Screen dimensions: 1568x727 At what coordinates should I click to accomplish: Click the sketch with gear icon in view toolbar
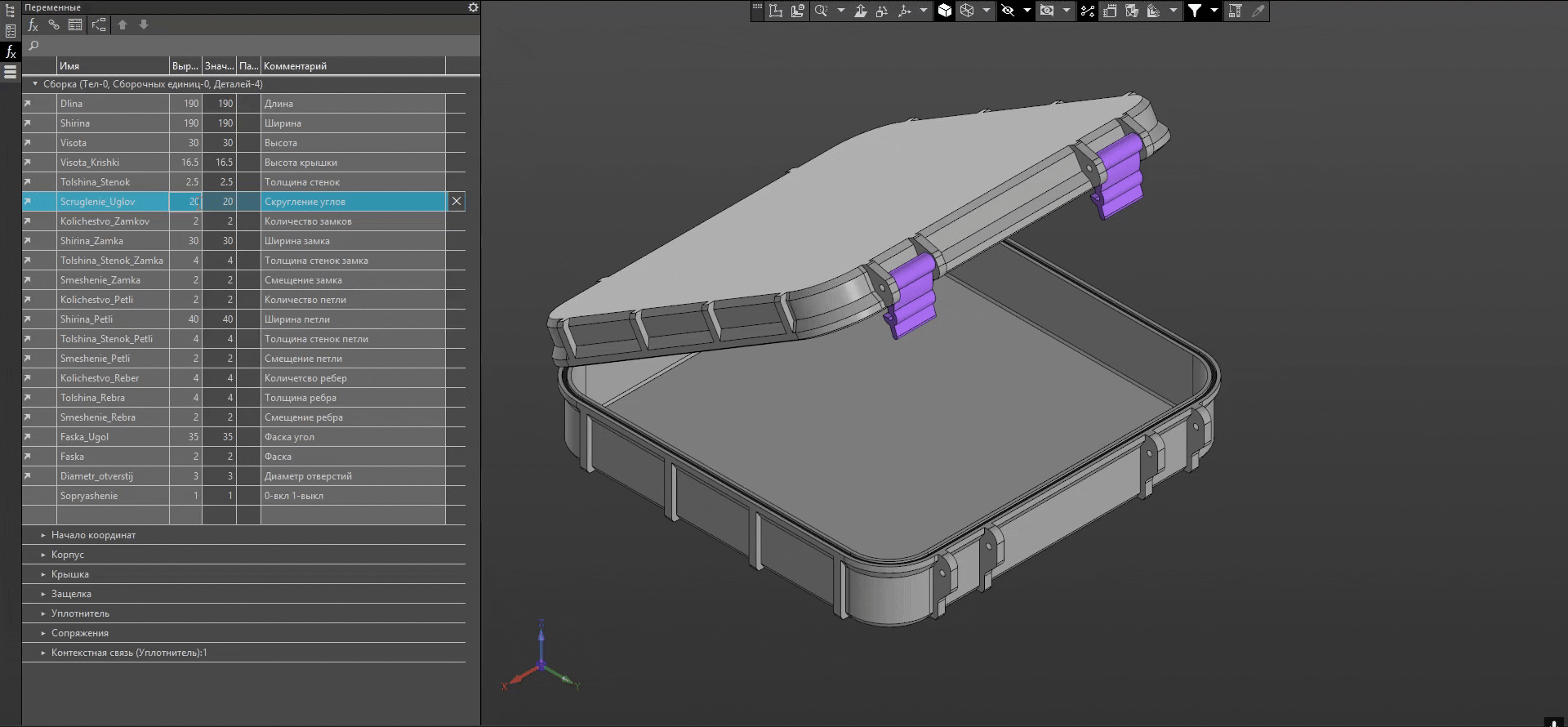click(798, 11)
